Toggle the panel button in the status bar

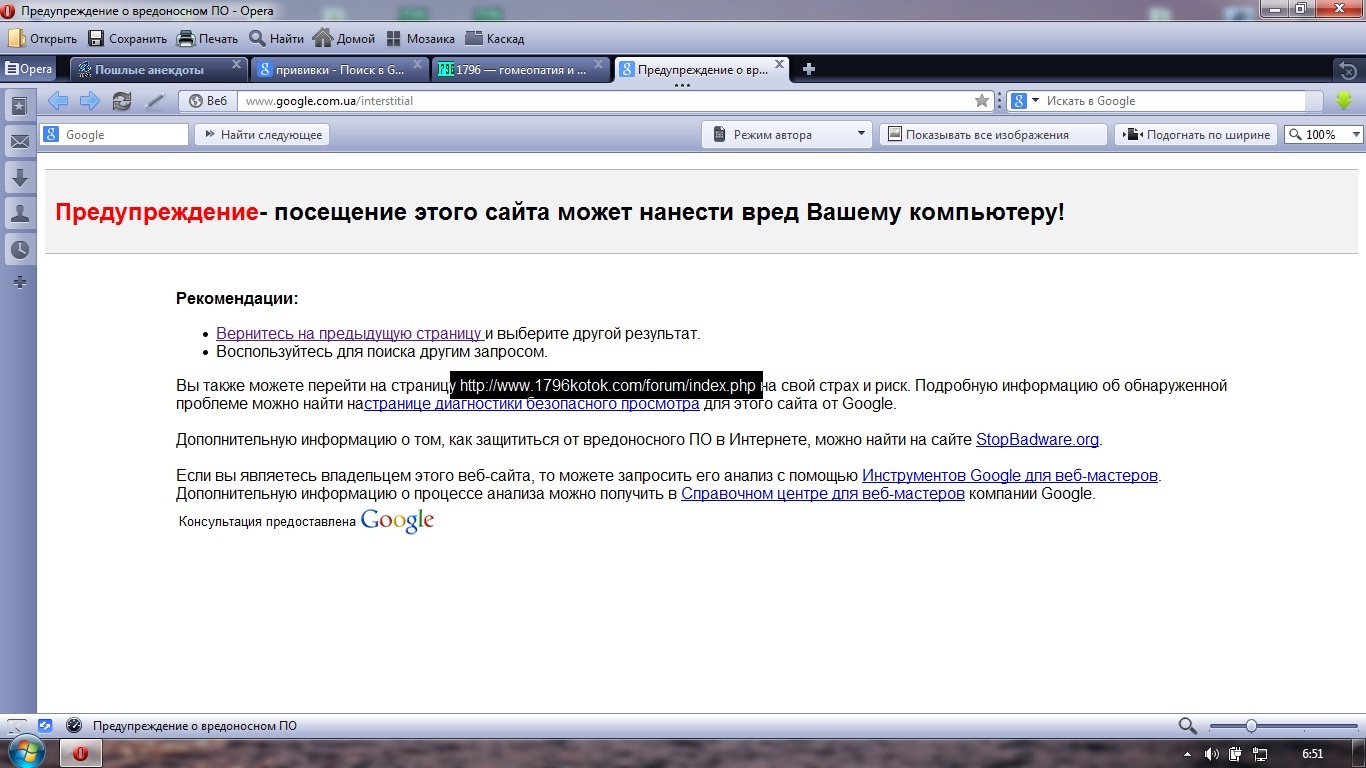click(17, 726)
